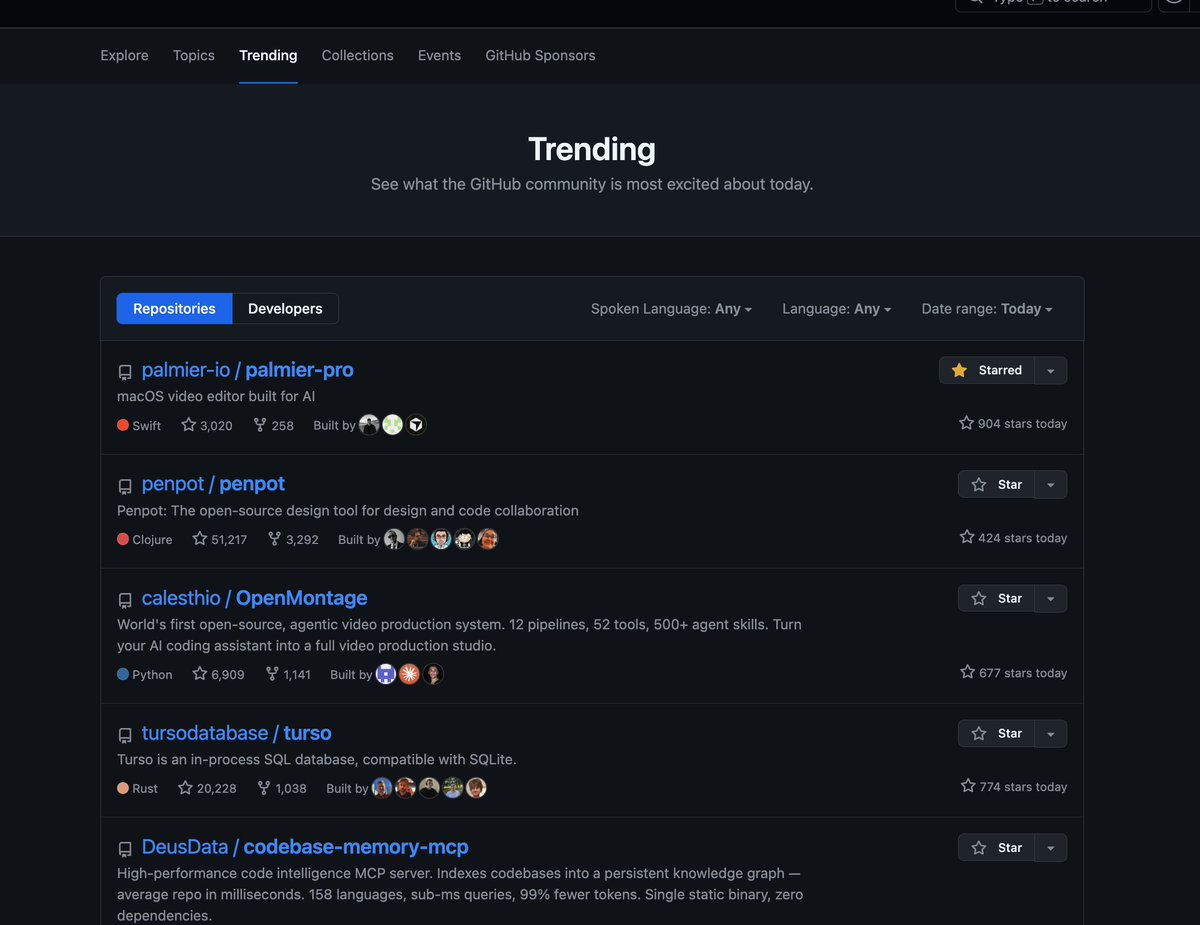The width and height of the screenshot is (1200, 925).
Task: Click the repo icon beside palmier-pro
Action: coord(125,372)
